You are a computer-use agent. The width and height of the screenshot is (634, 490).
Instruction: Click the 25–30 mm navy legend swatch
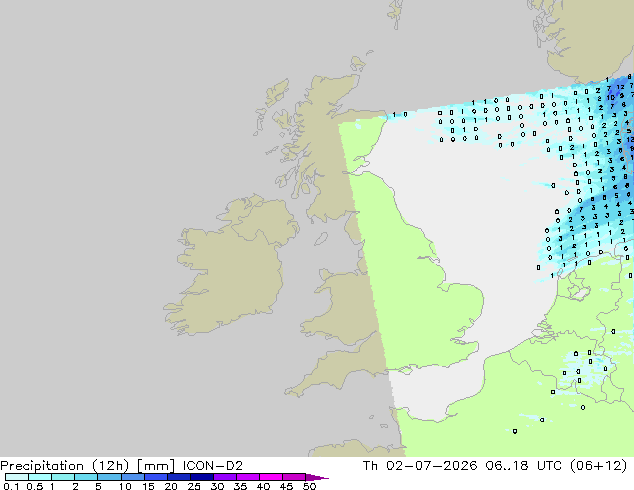[x=201, y=477]
